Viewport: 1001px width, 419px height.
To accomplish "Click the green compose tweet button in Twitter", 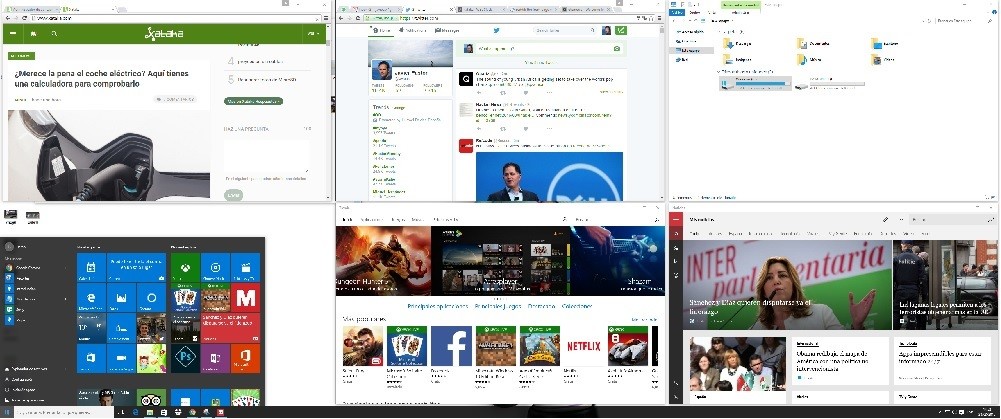I will [x=621, y=30].
